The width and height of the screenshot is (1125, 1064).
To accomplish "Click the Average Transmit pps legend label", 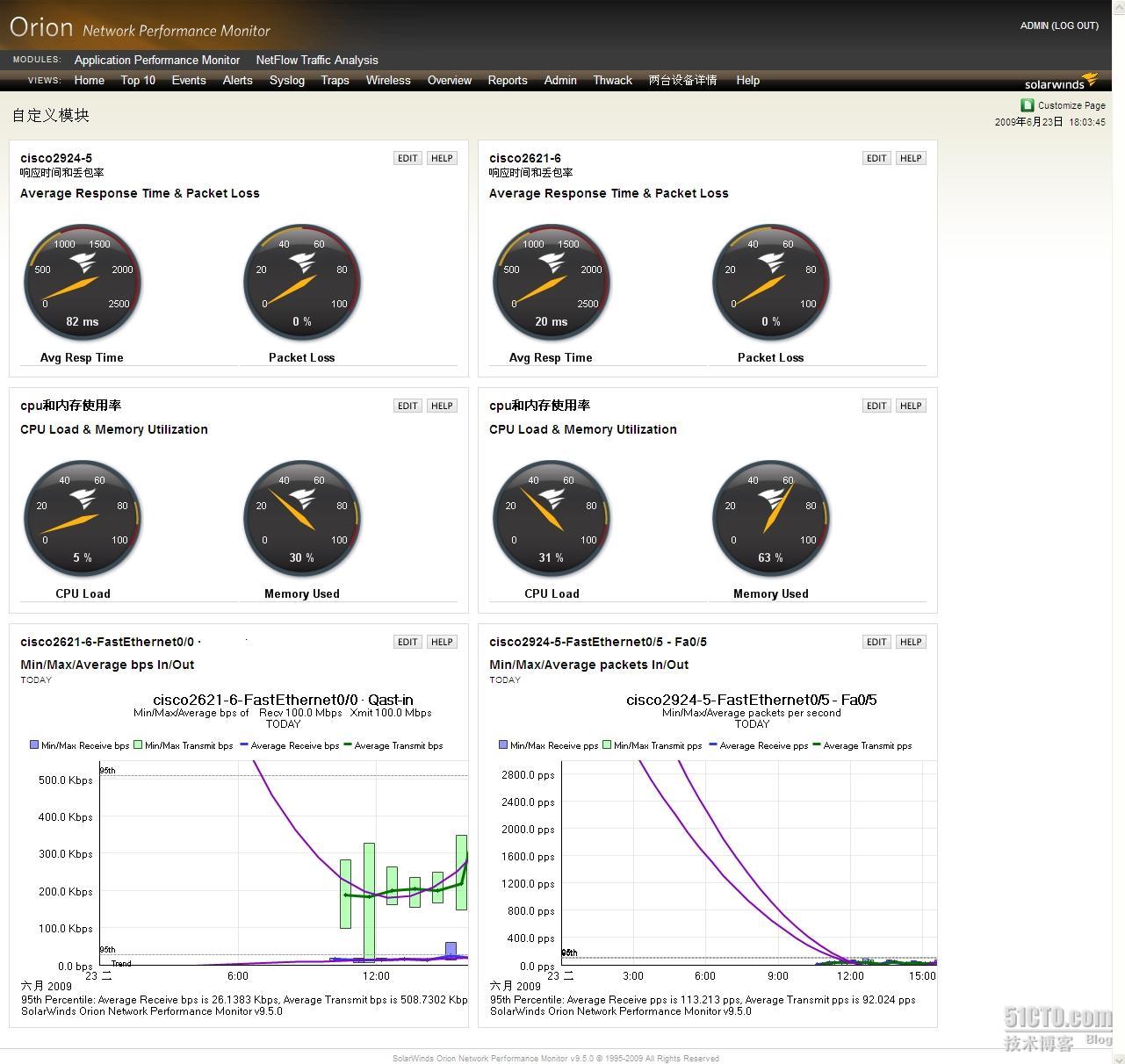I will pyautogui.click(x=868, y=745).
